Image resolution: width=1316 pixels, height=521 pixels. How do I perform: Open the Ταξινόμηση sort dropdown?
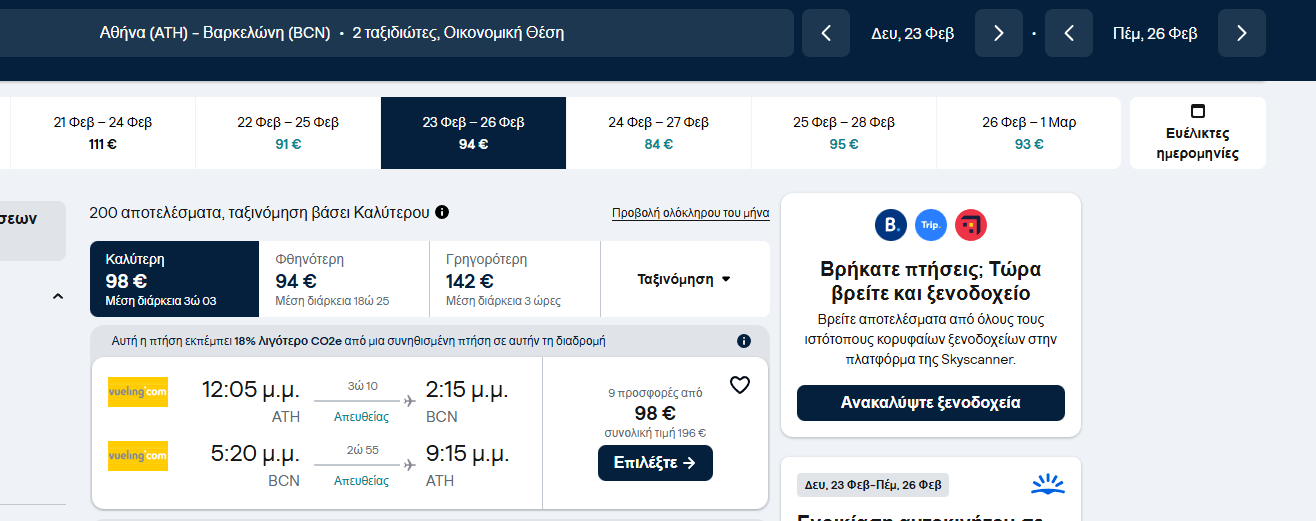pyautogui.click(x=684, y=280)
